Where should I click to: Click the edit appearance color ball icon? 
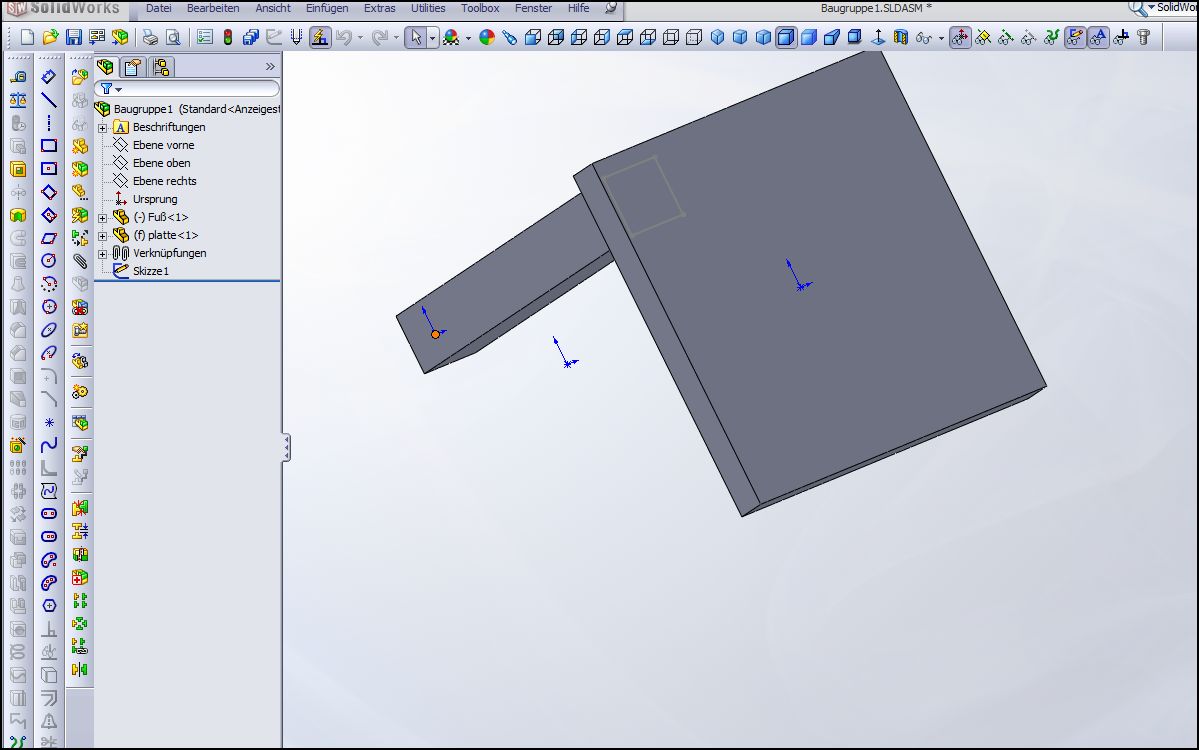487,38
